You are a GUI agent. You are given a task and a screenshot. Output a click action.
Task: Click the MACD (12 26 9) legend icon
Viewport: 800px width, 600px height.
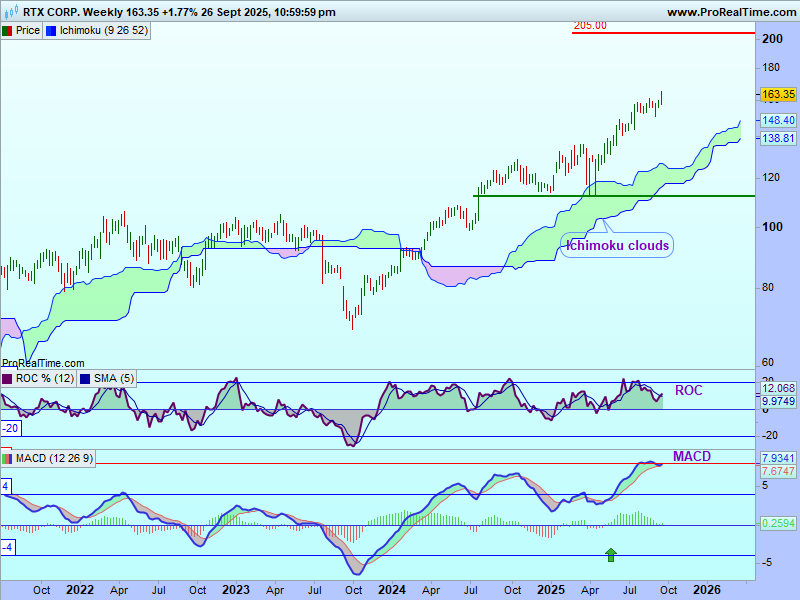[x=8, y=459]
